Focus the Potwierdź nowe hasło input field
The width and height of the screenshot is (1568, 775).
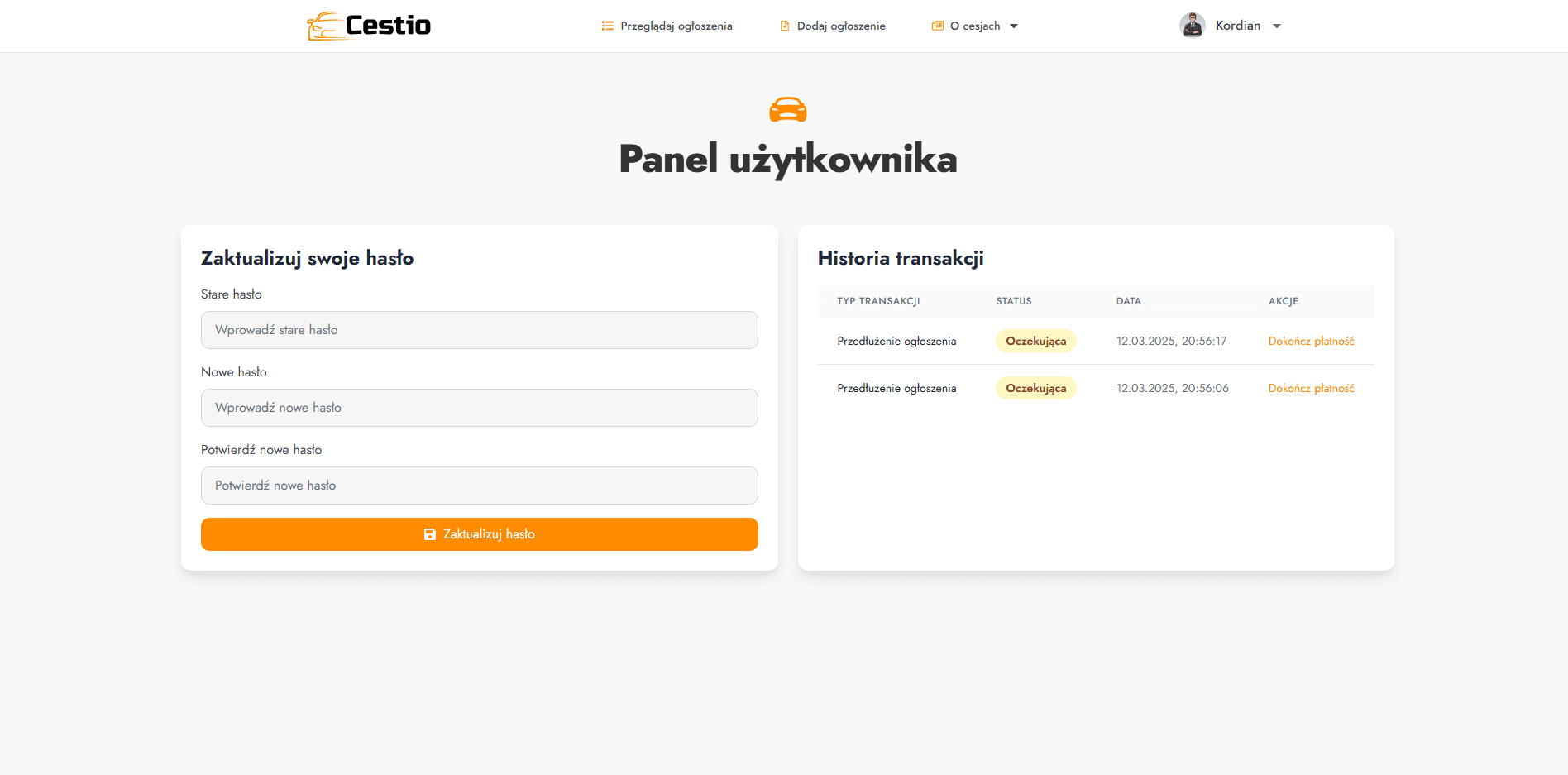[x=479, y=486]
